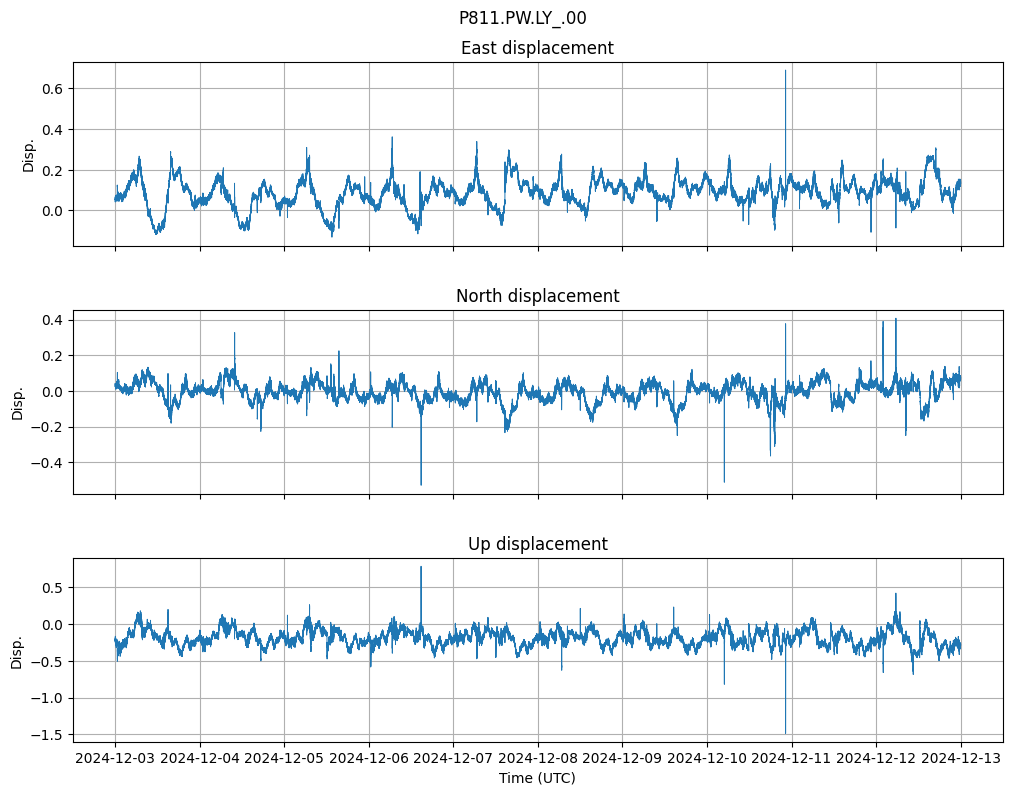This screenshot has width=1012, height=795.
Task: Click the Up displacement plot title
Action: click(x=537, y=544)
